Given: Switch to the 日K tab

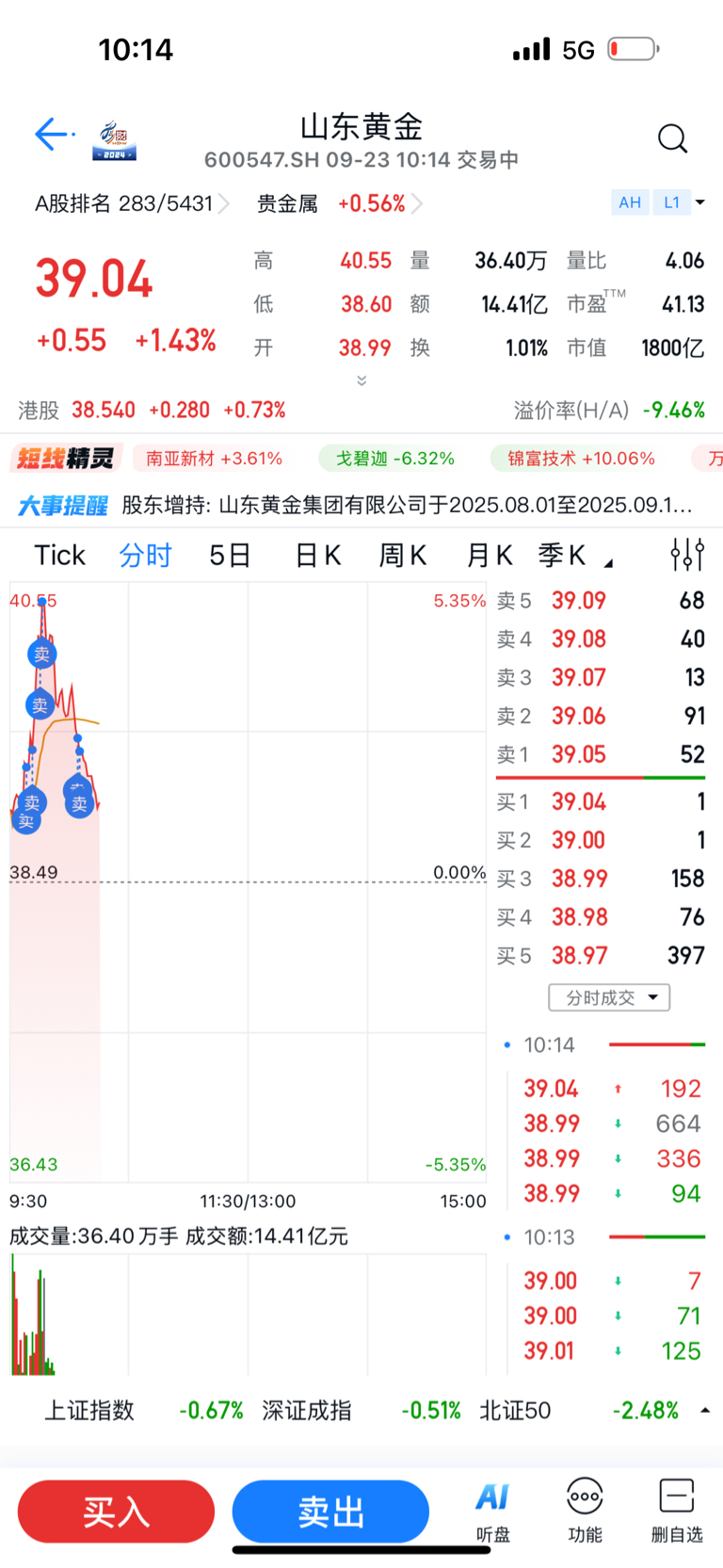Looking at the screenshot, I should 317,556.
